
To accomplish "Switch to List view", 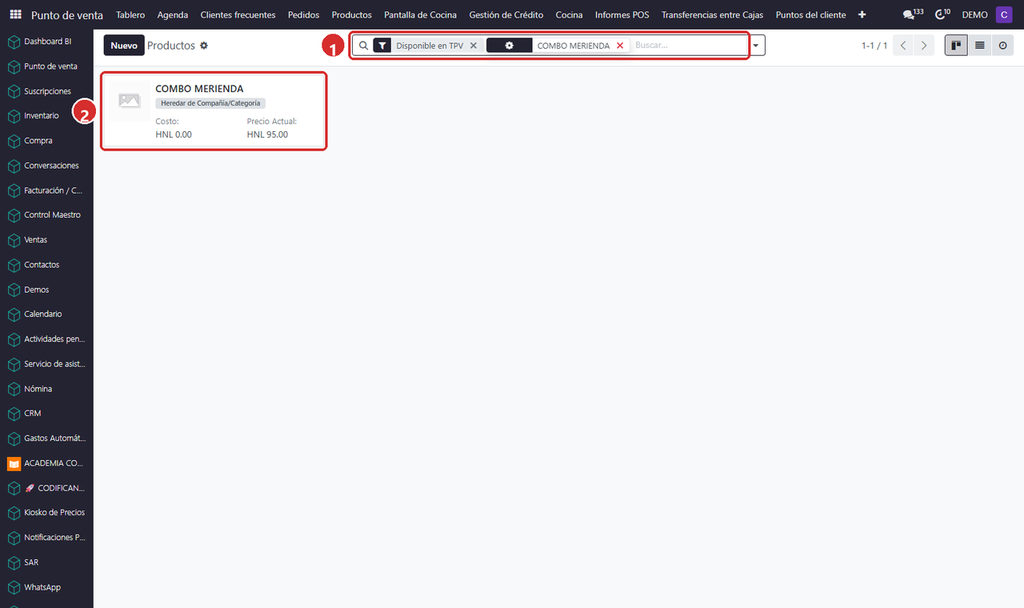I will click(x=980, y=46).
